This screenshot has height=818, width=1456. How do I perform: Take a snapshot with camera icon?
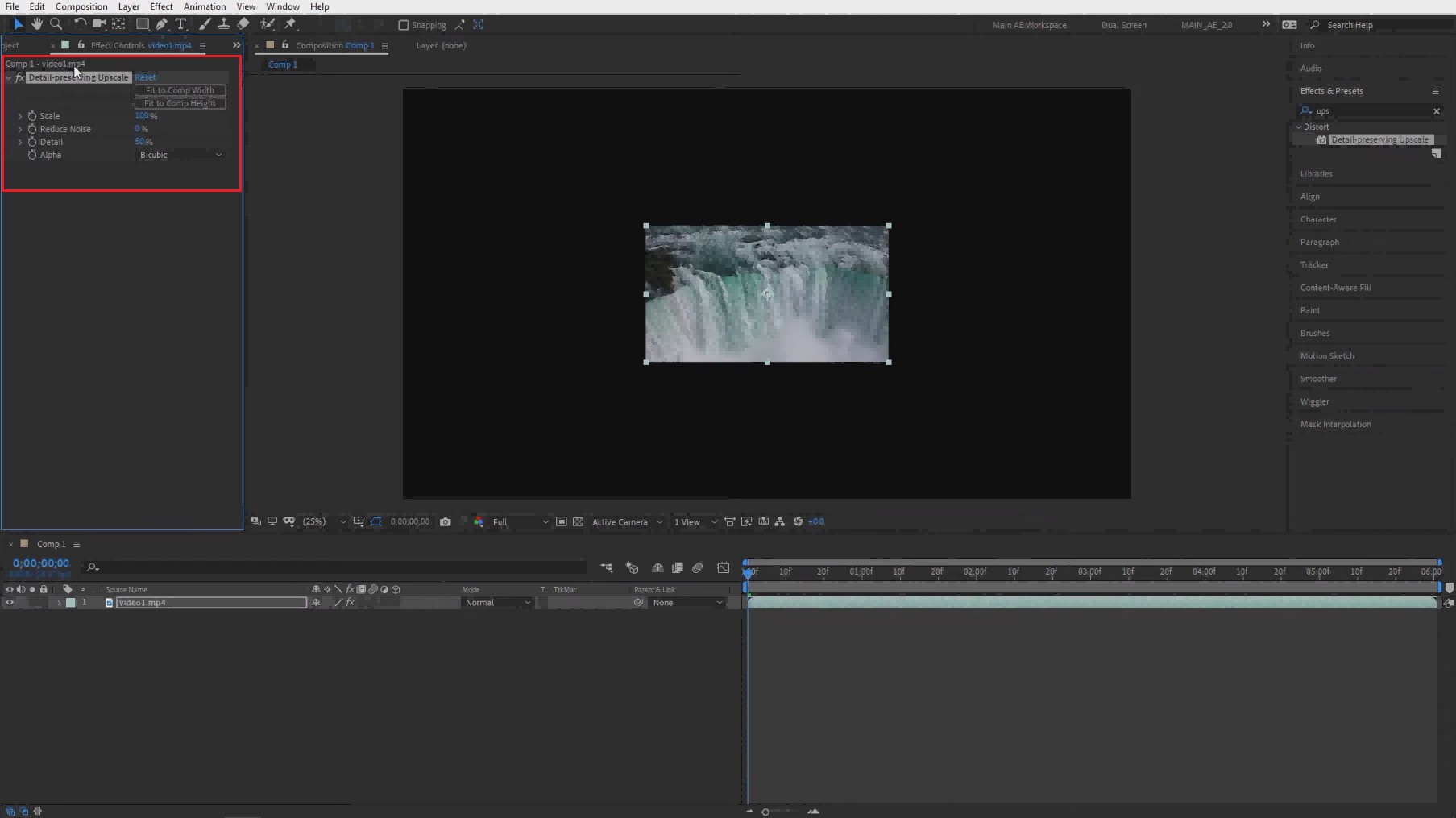(x=446, y=521)
